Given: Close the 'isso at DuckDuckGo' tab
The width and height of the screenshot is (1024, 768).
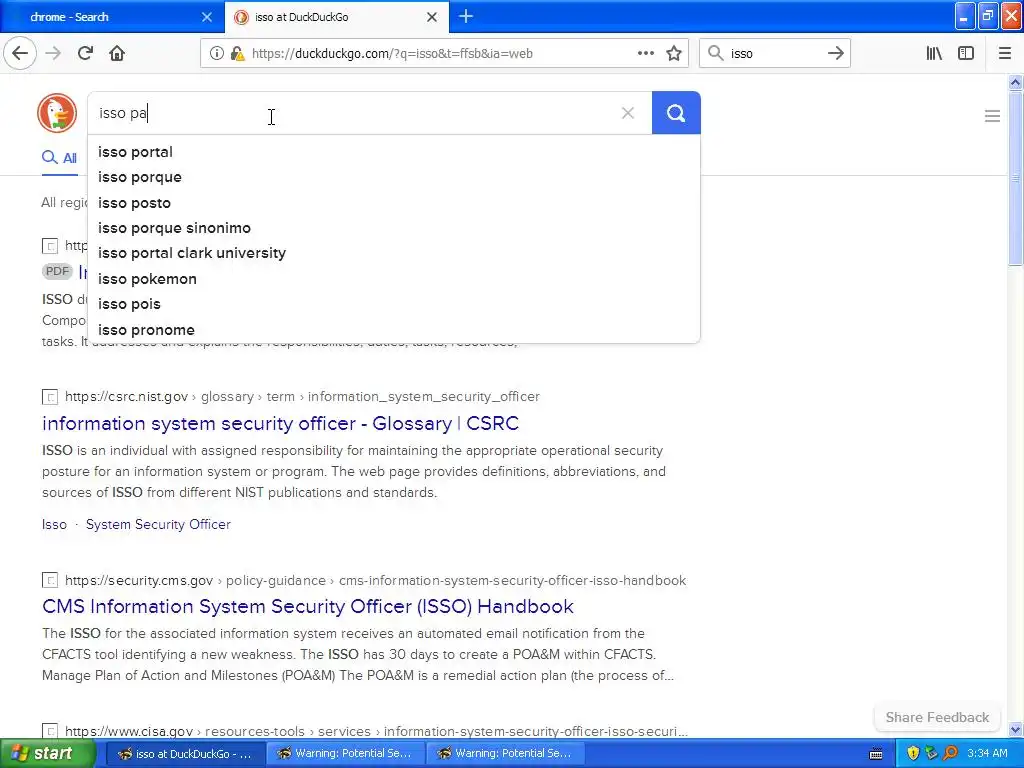Looking at the screenshot, I should click(432, 17).
